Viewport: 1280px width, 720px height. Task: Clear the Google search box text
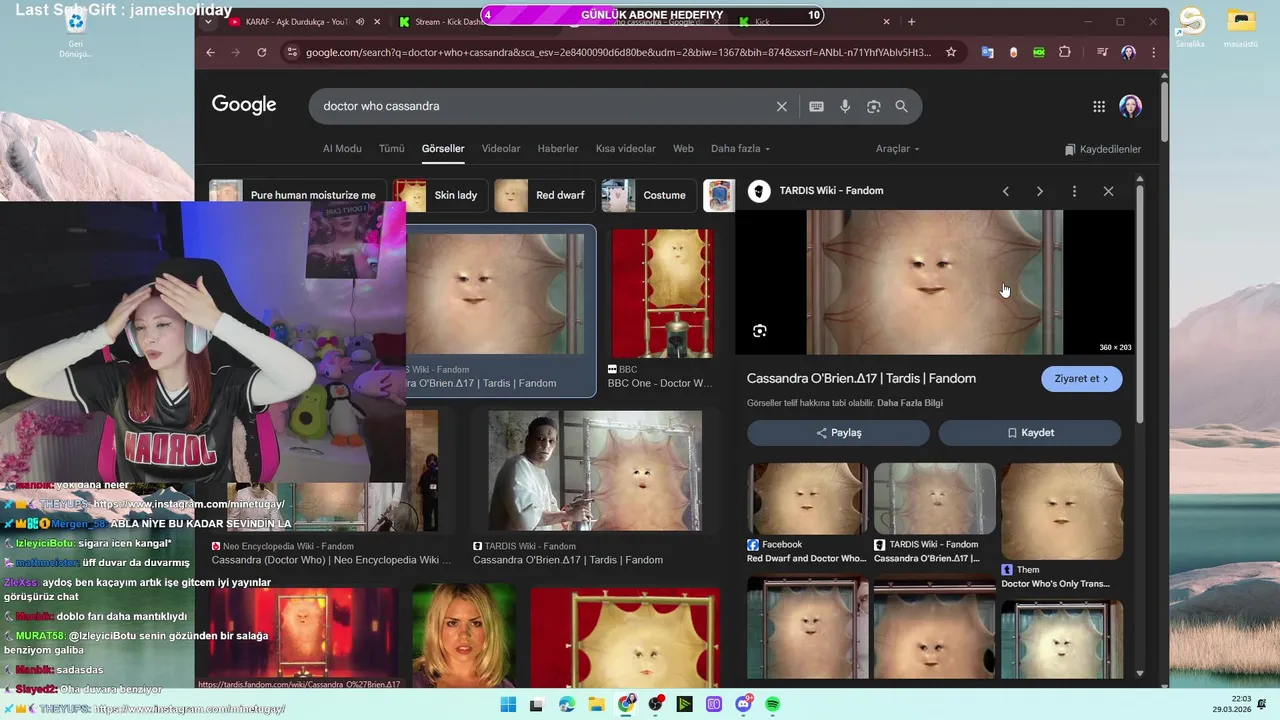(782, 106)
